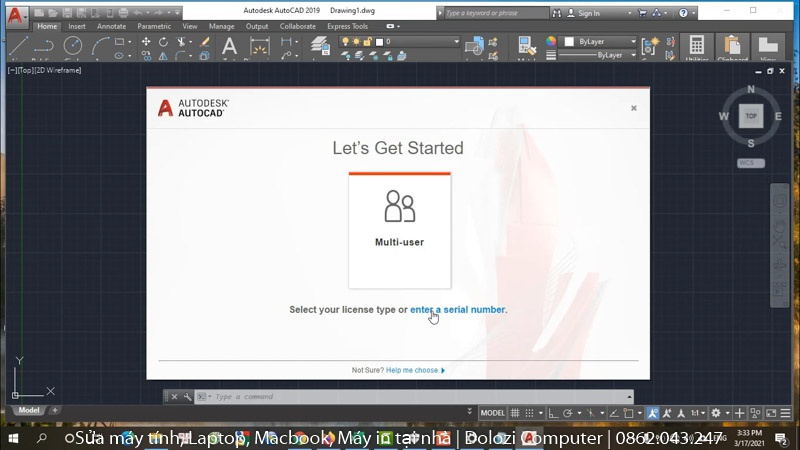Open the Windows Start menu
The height and width of the screenshot is (450, 800).
13,438
